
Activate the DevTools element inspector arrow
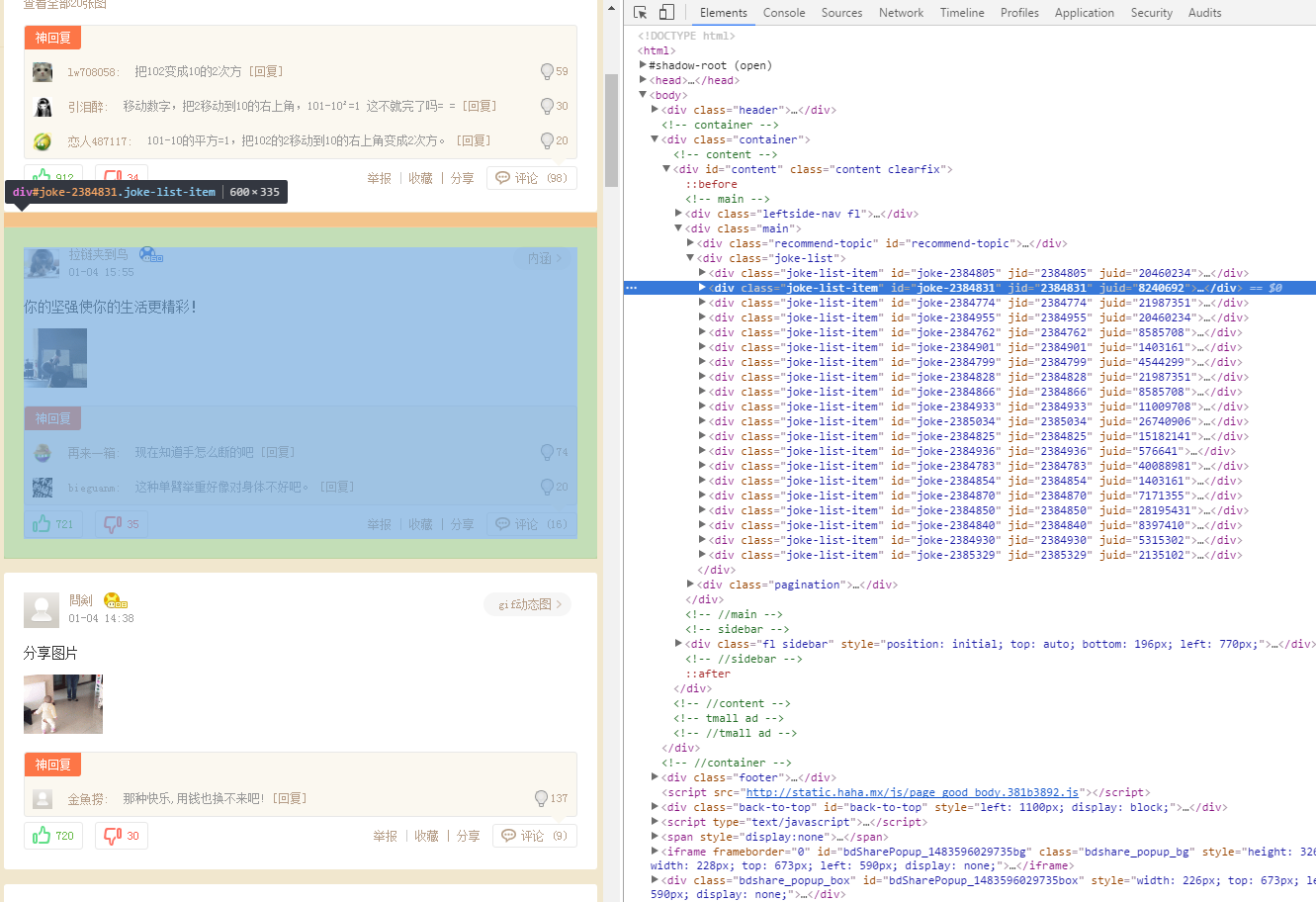pyautogui.click(x=640, y=13)
